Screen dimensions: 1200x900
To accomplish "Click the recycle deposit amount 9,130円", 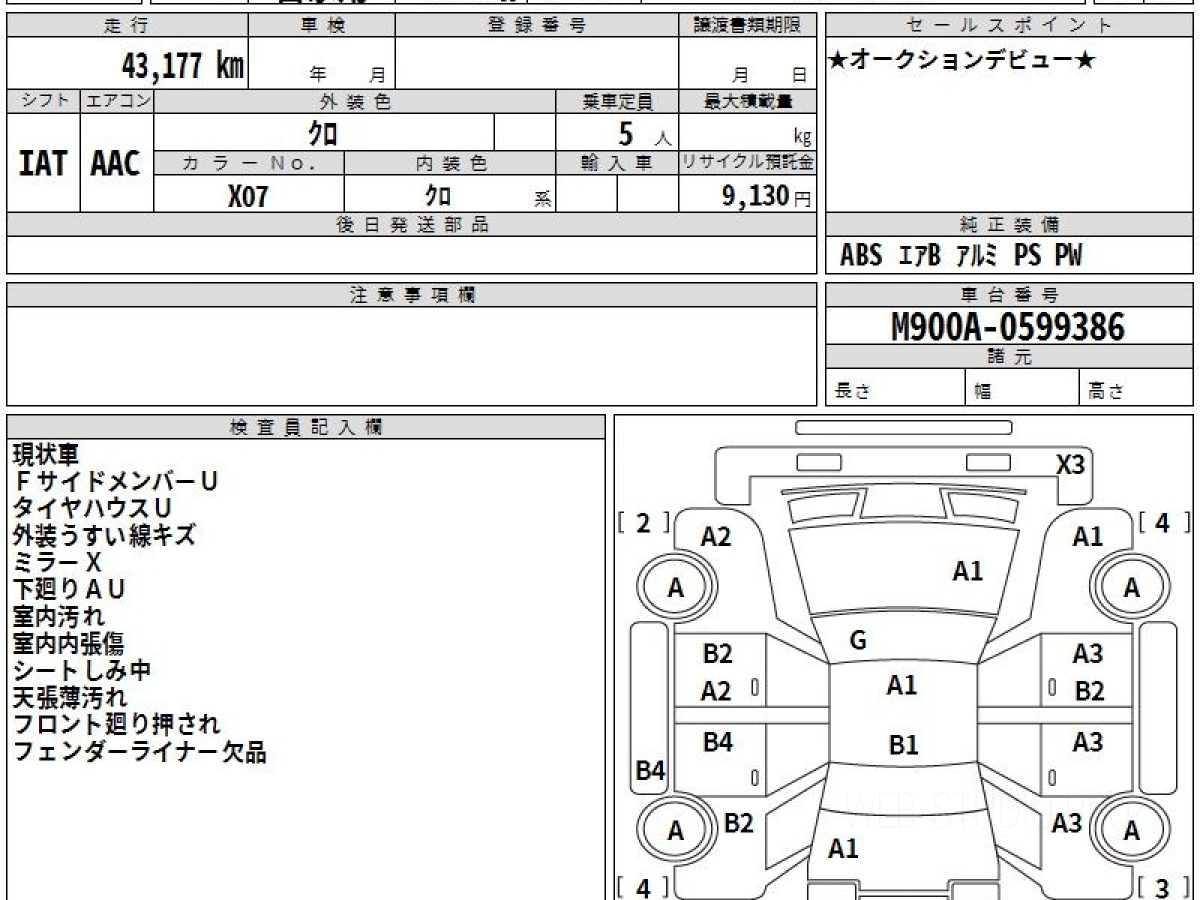I will 767,196.
